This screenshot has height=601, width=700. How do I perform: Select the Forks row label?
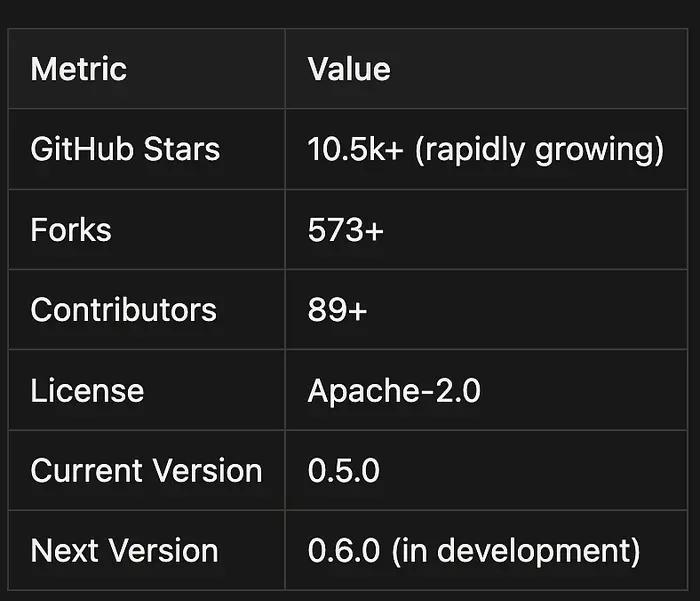71,230
